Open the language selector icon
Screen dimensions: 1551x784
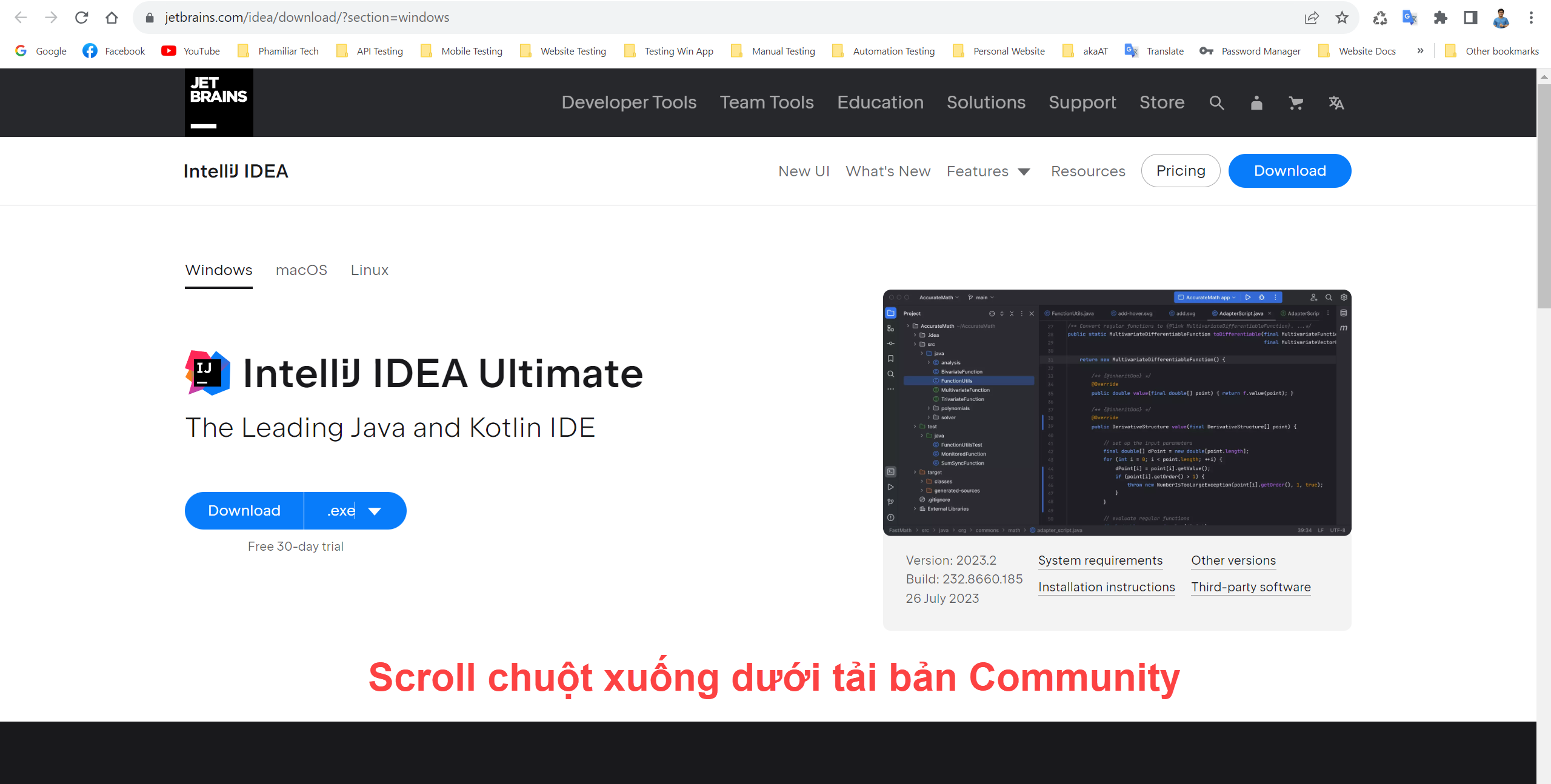(1336, 103)
